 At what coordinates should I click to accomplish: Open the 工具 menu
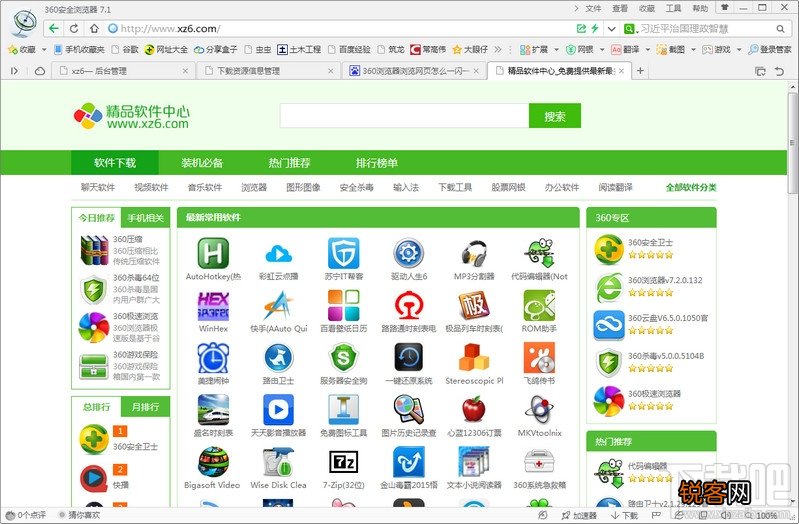(673, 8)
